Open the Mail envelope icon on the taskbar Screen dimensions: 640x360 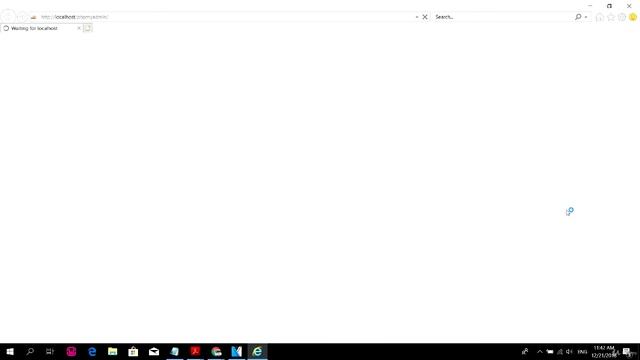pos(154,351)
